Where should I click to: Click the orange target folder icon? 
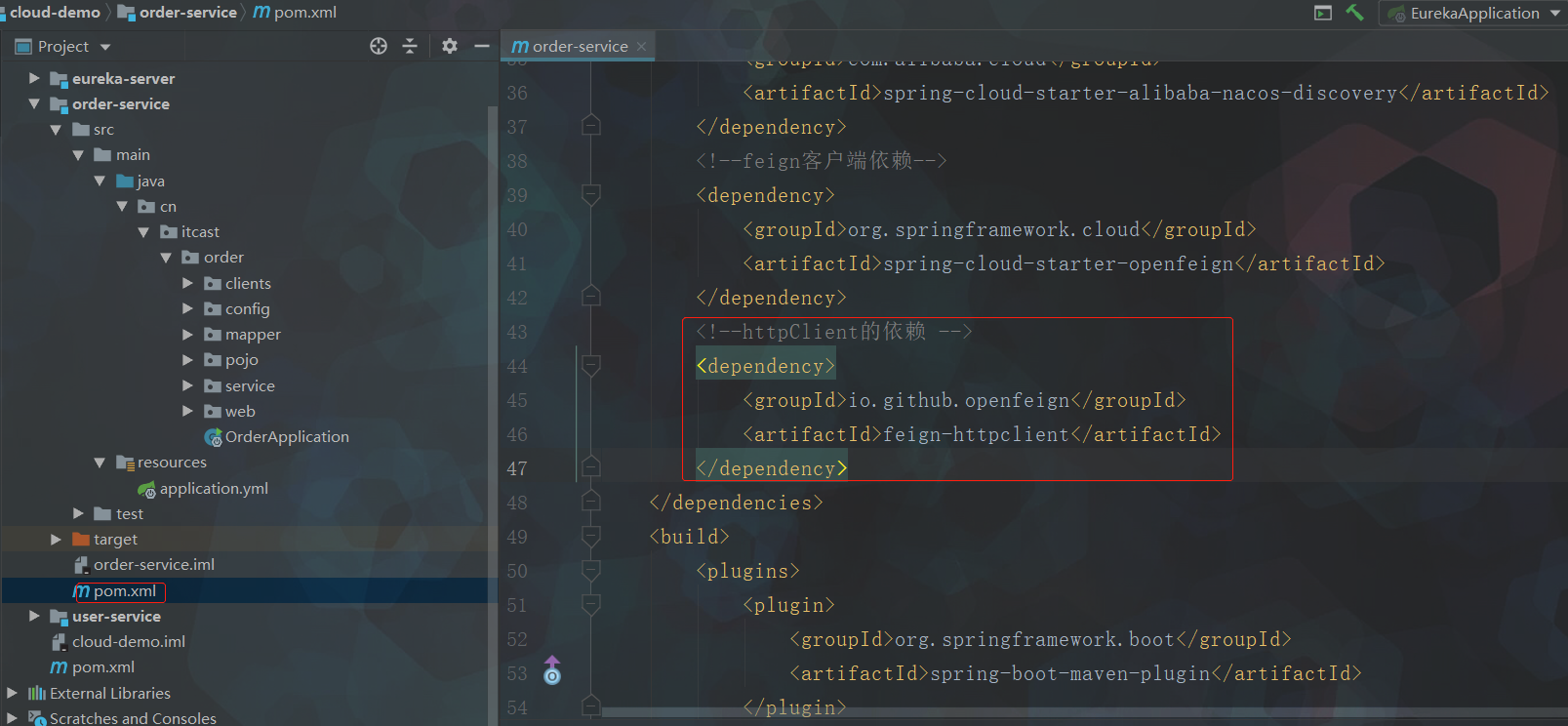point(81,539)
